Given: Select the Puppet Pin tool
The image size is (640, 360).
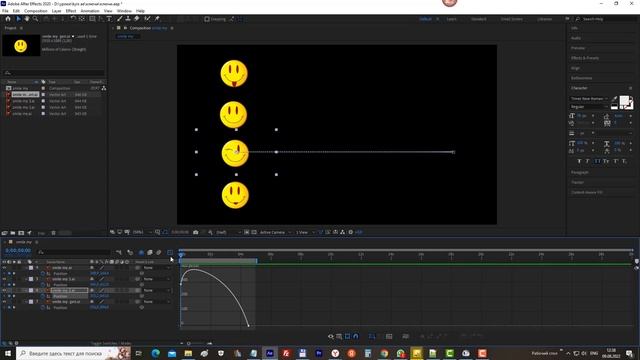Looking at the screenshot, I should (x=157, y=19).
